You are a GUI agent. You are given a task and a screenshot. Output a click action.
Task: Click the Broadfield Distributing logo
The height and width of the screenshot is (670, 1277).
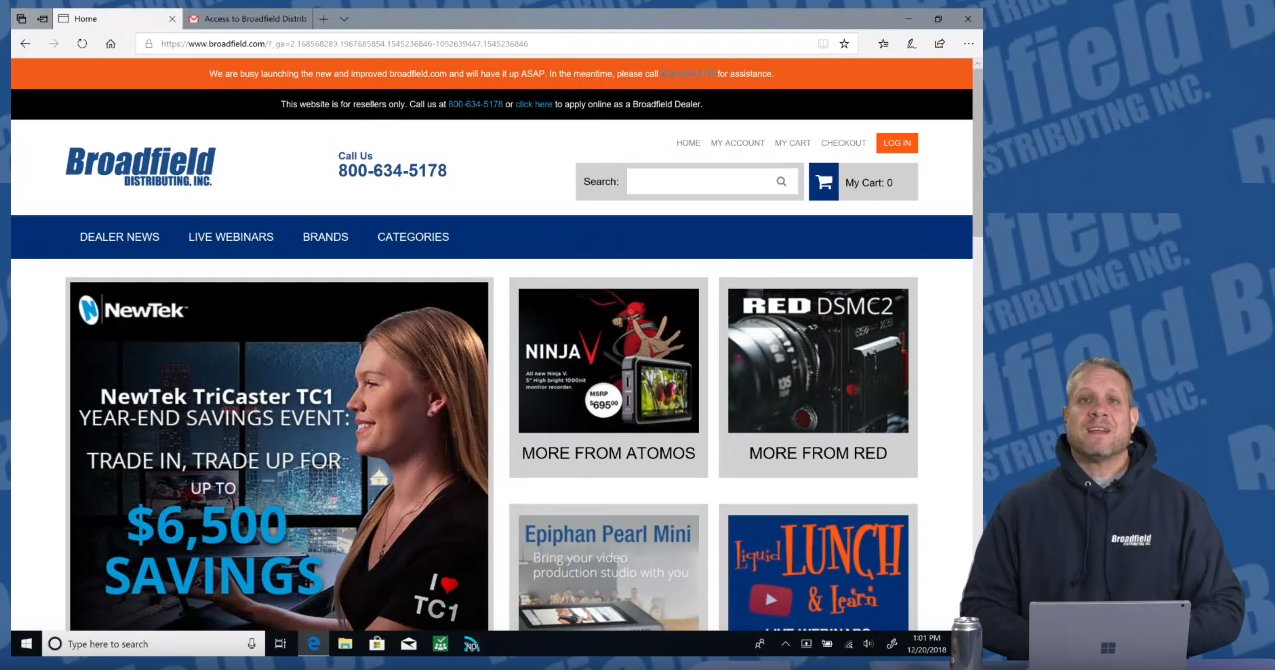coord(141,166)
